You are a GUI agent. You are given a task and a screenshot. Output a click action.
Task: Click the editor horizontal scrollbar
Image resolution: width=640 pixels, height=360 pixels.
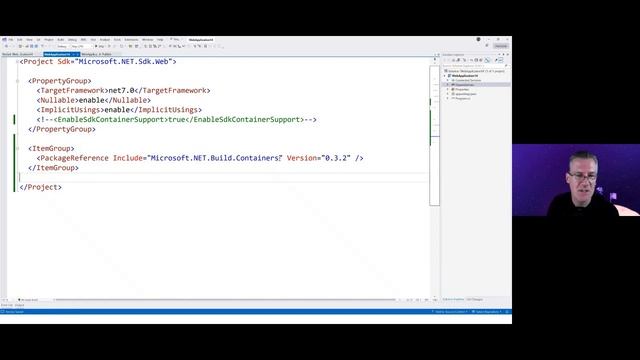(225, 300)
